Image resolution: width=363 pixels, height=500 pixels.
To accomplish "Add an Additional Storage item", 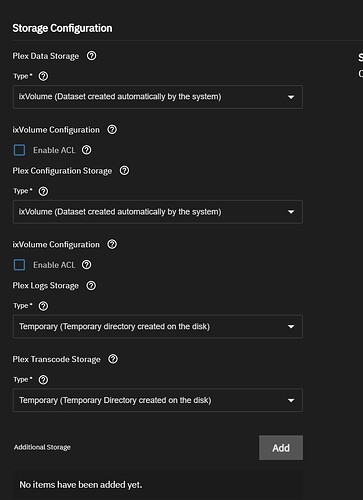I will pos(281,448).
